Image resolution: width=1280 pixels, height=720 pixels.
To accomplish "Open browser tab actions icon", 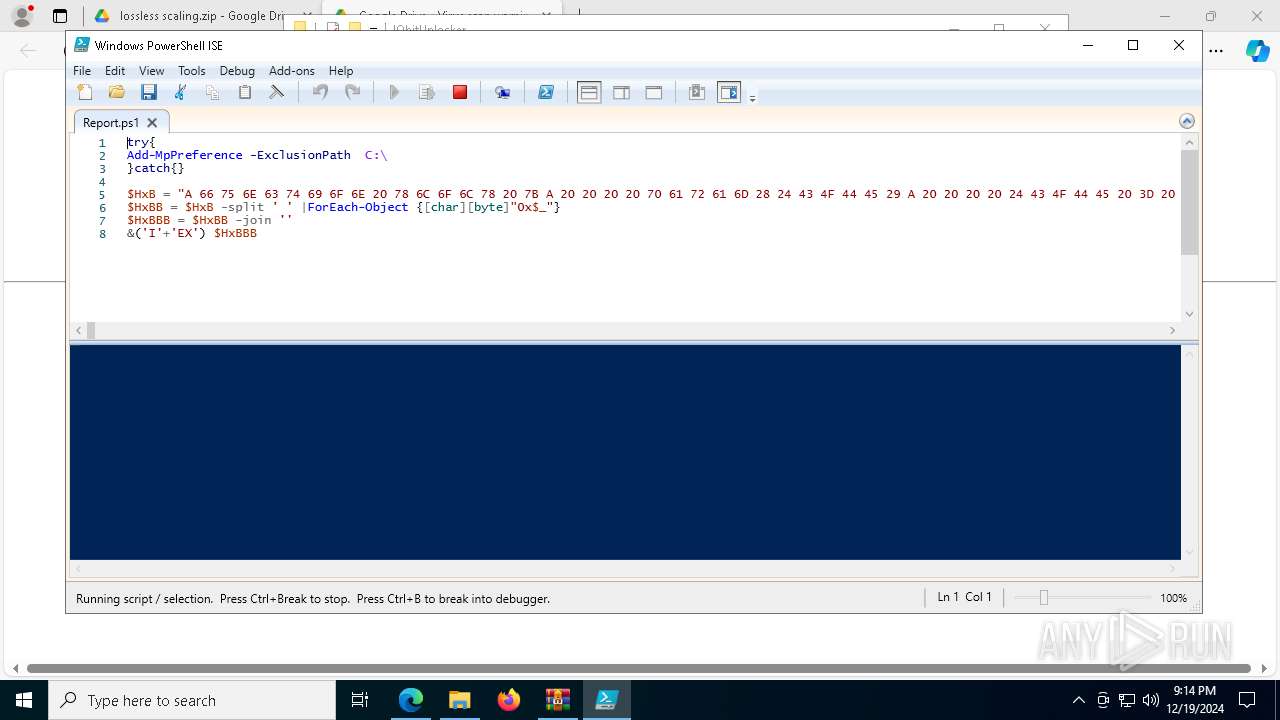I will (x=60, y=16).
